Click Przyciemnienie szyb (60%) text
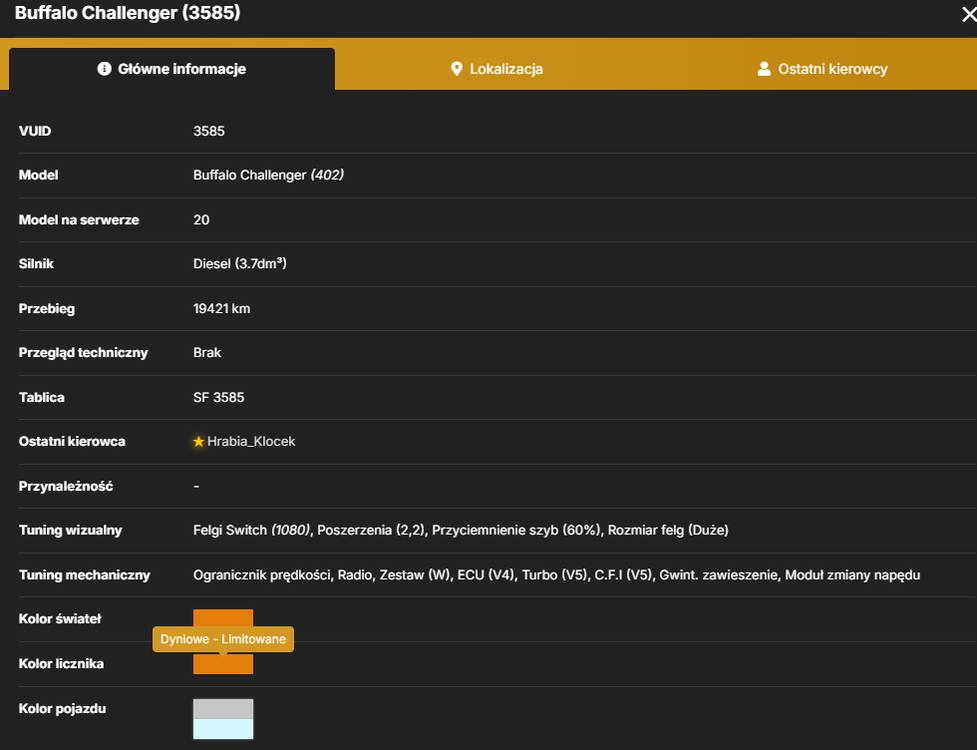 pyautogui.click(x=517, y=530)
